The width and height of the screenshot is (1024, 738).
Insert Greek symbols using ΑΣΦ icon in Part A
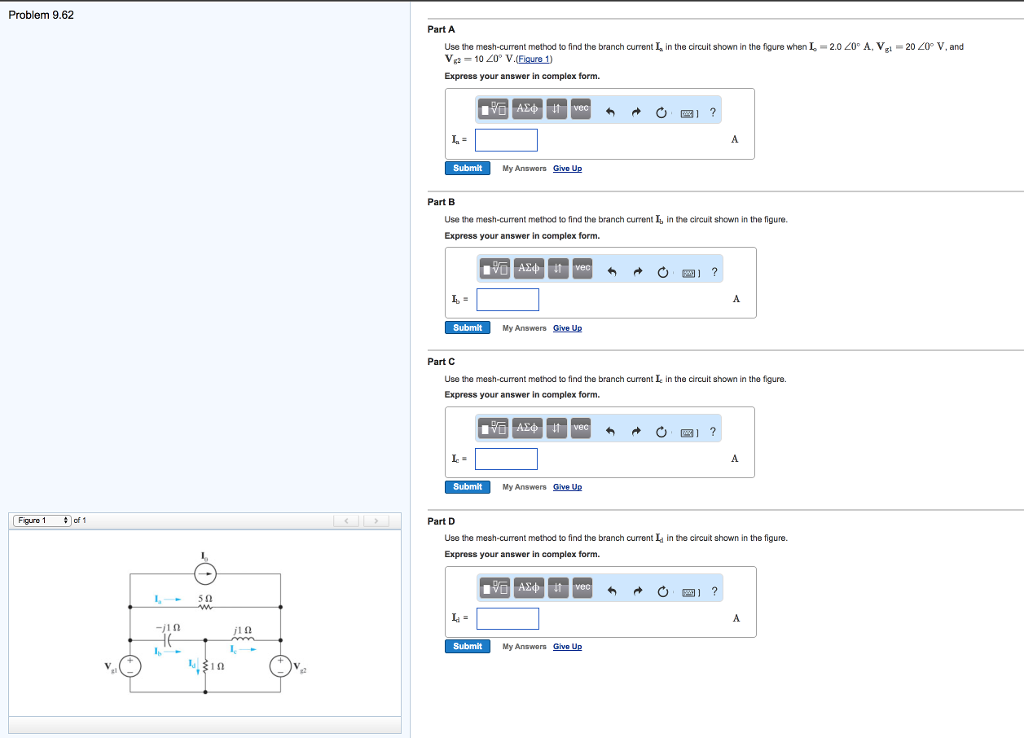[x=527, y=110]
